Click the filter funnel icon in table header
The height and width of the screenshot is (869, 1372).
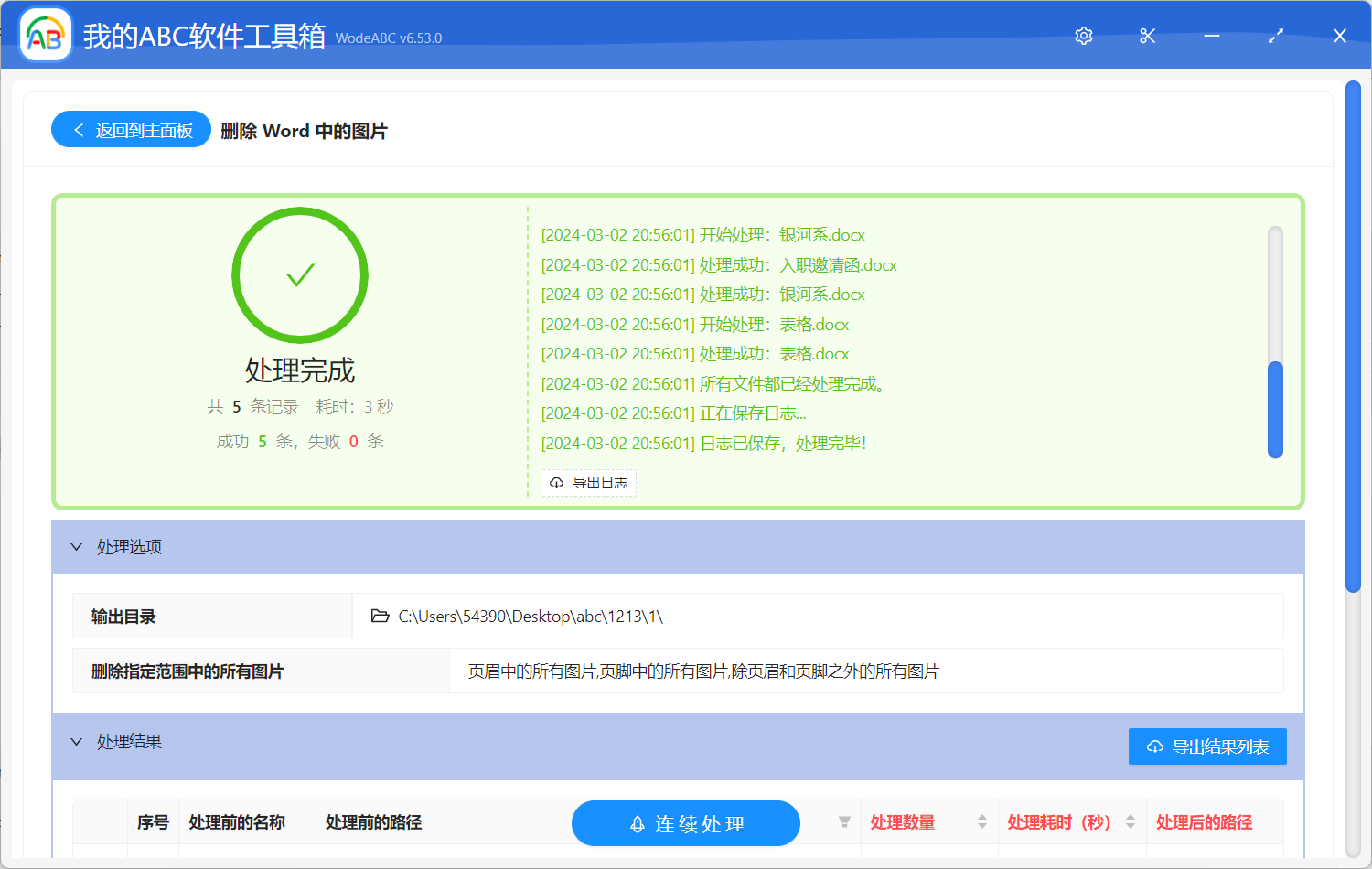point(844,822)
